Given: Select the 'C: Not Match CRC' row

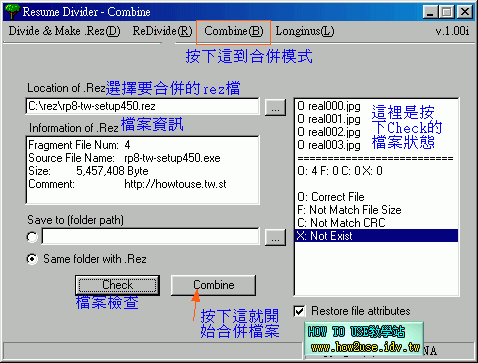Looking at the screenshot, I should pos(377,223).
